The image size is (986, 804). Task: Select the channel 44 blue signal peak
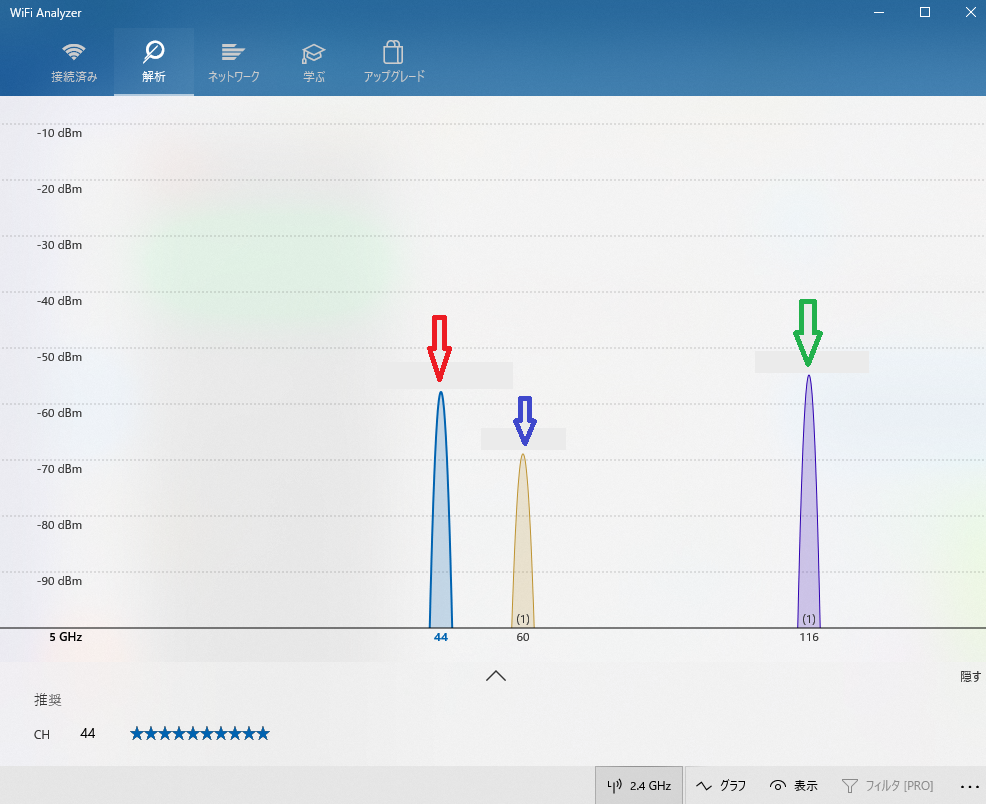tap(441, 509)
